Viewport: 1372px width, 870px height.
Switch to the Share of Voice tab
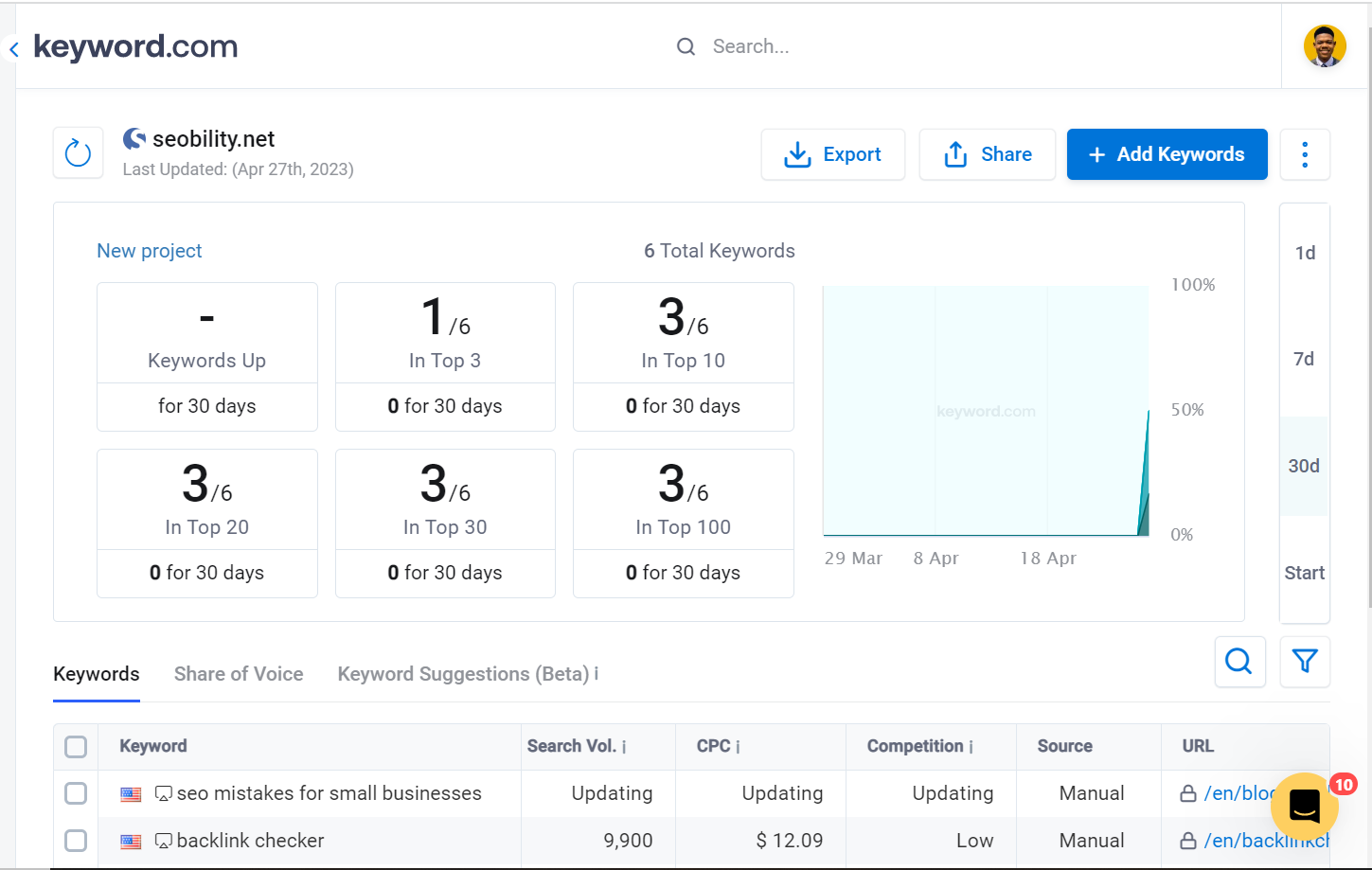239,673
